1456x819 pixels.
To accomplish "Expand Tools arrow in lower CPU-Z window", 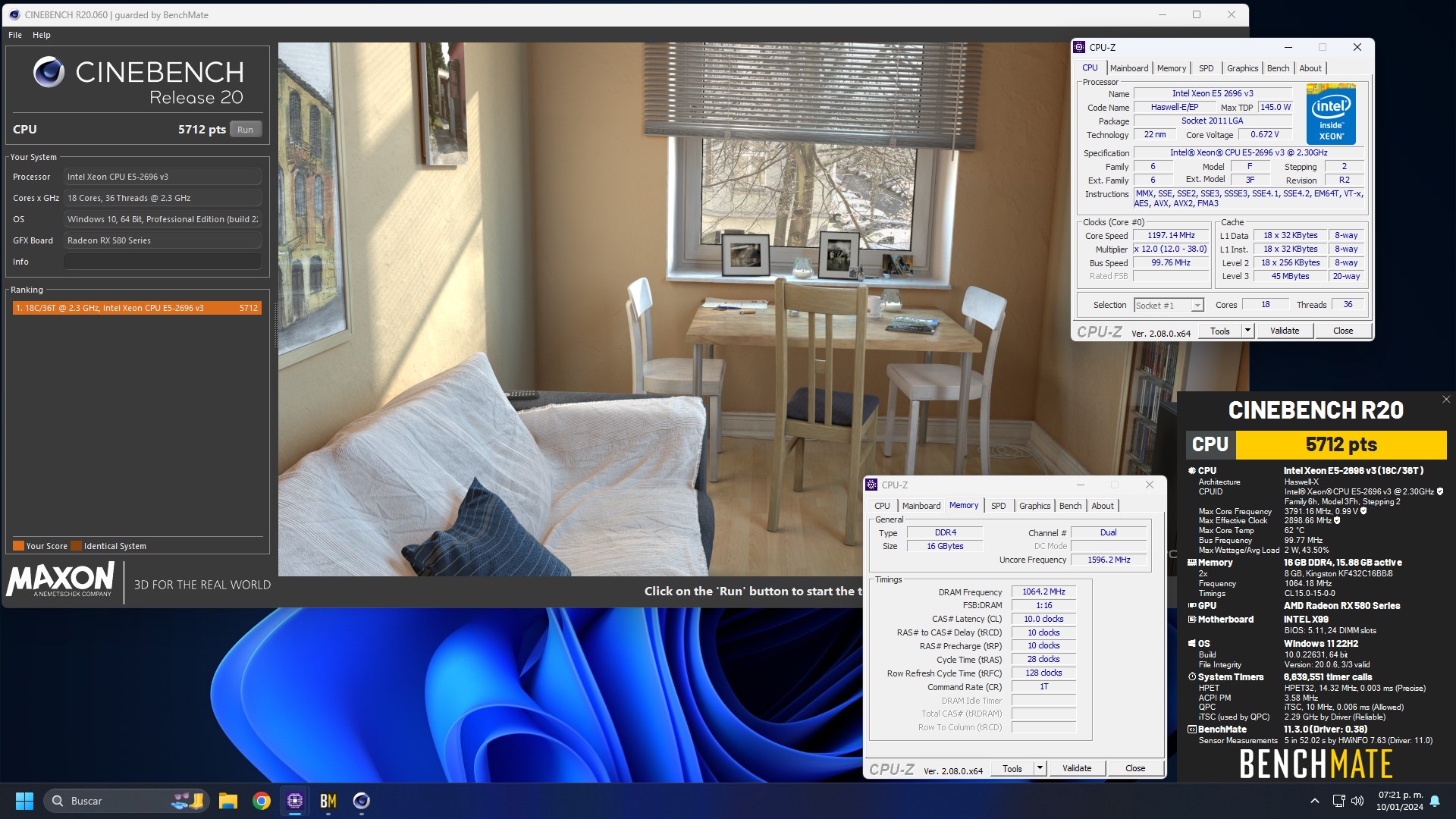I will 1040,768.
